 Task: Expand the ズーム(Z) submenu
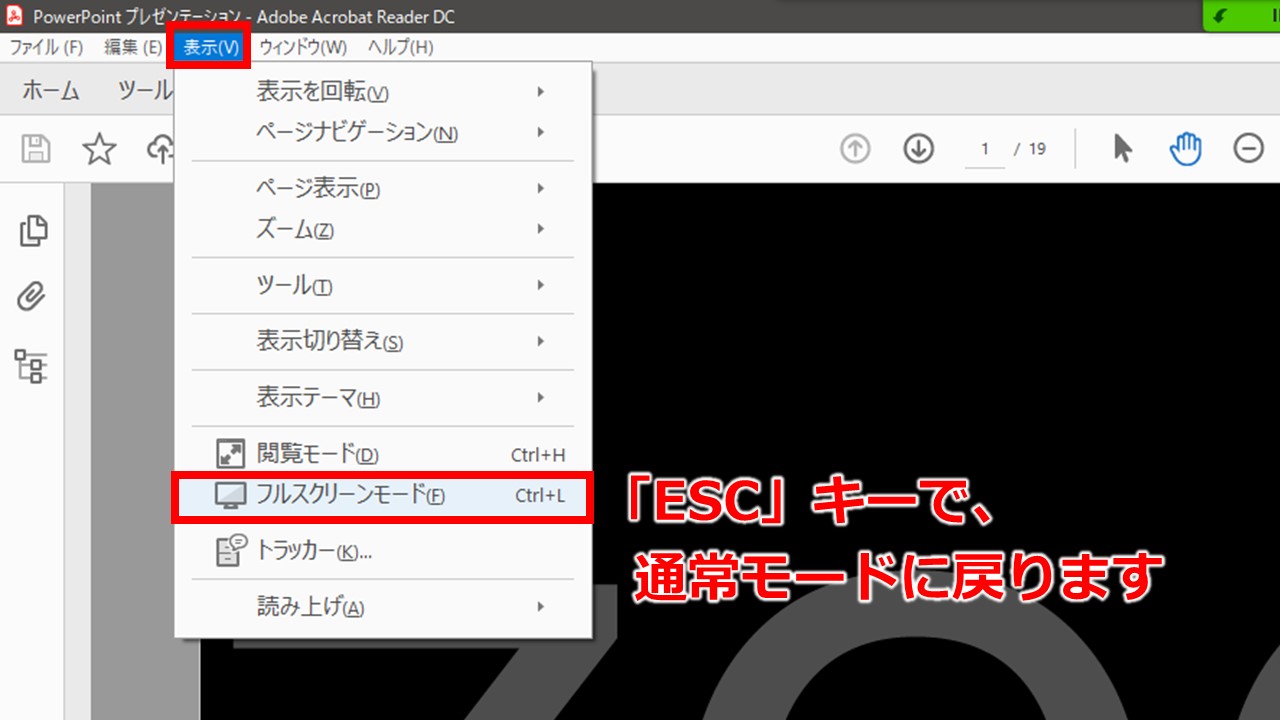pyautogui.click(x=383, y=229)
